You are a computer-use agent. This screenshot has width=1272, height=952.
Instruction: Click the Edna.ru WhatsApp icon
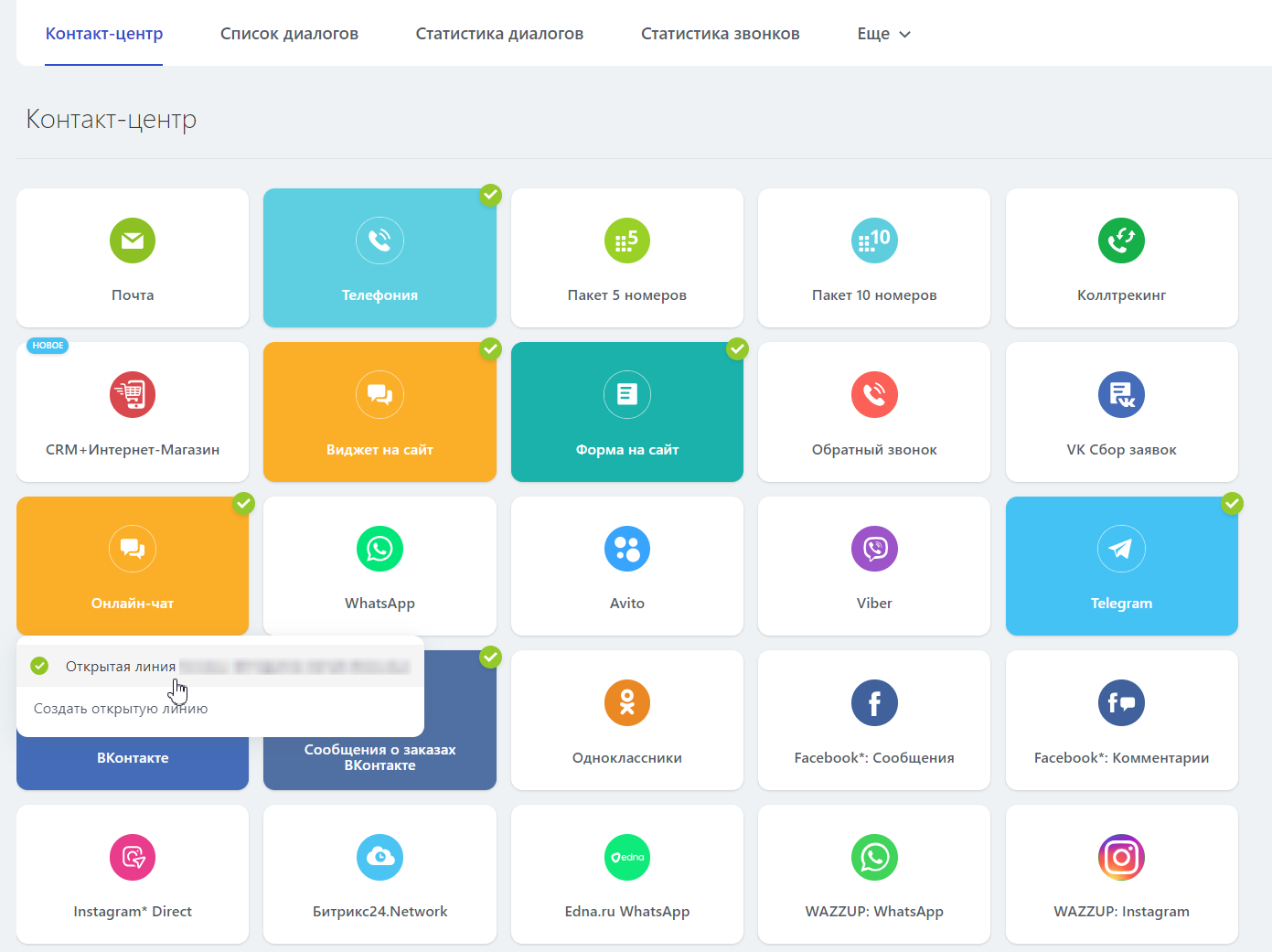627,857
